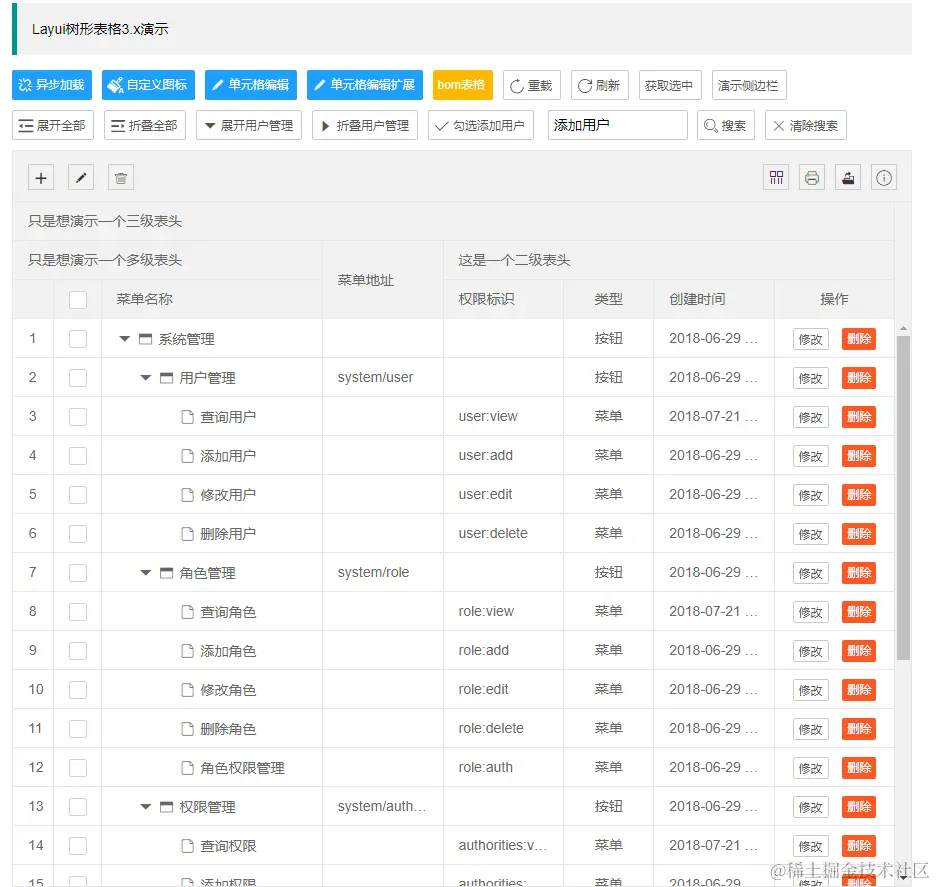
Task: Click the trash delete toolbar icon
Action: 121,178
